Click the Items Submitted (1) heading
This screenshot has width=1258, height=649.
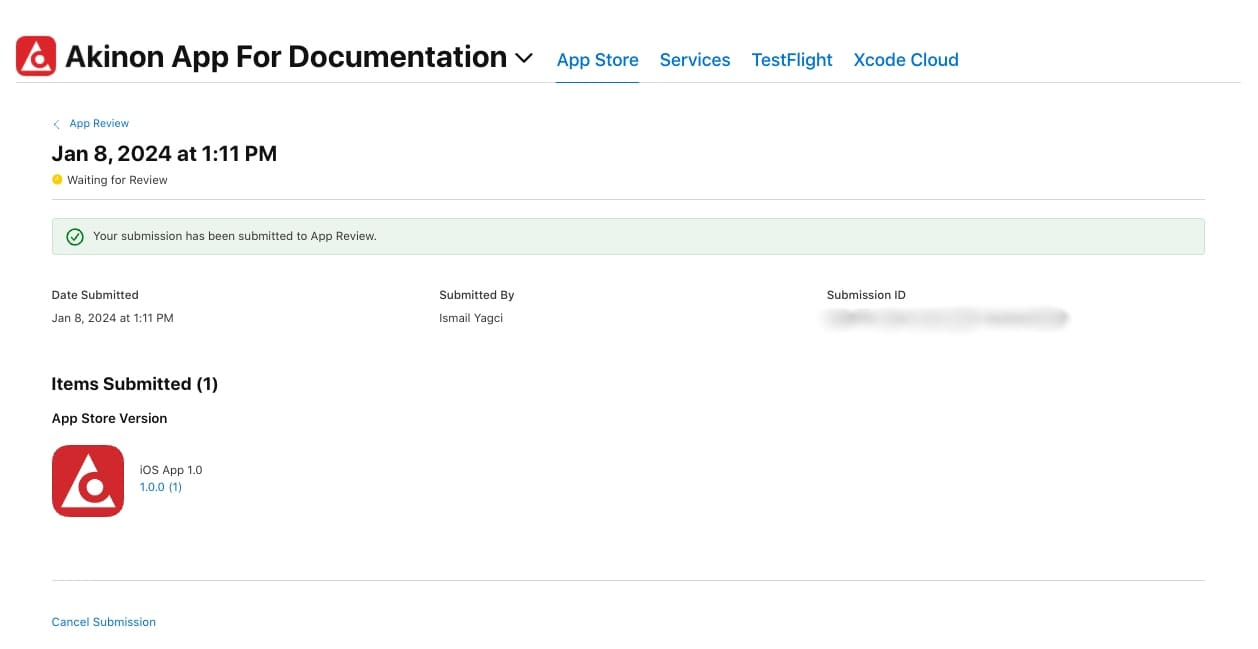(x=135, y=384)
